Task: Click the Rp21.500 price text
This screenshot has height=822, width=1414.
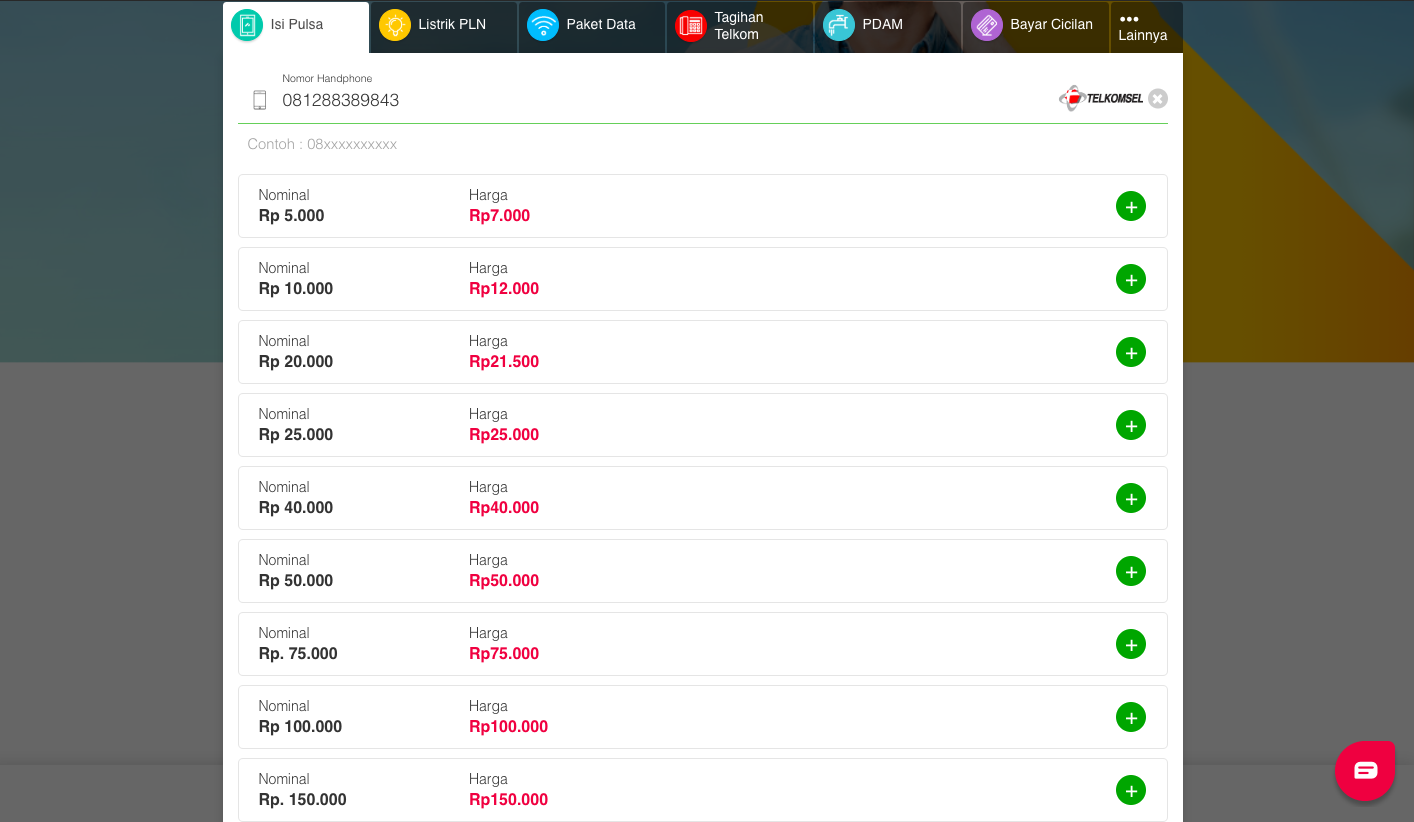Action: click(x=504, y=362)
